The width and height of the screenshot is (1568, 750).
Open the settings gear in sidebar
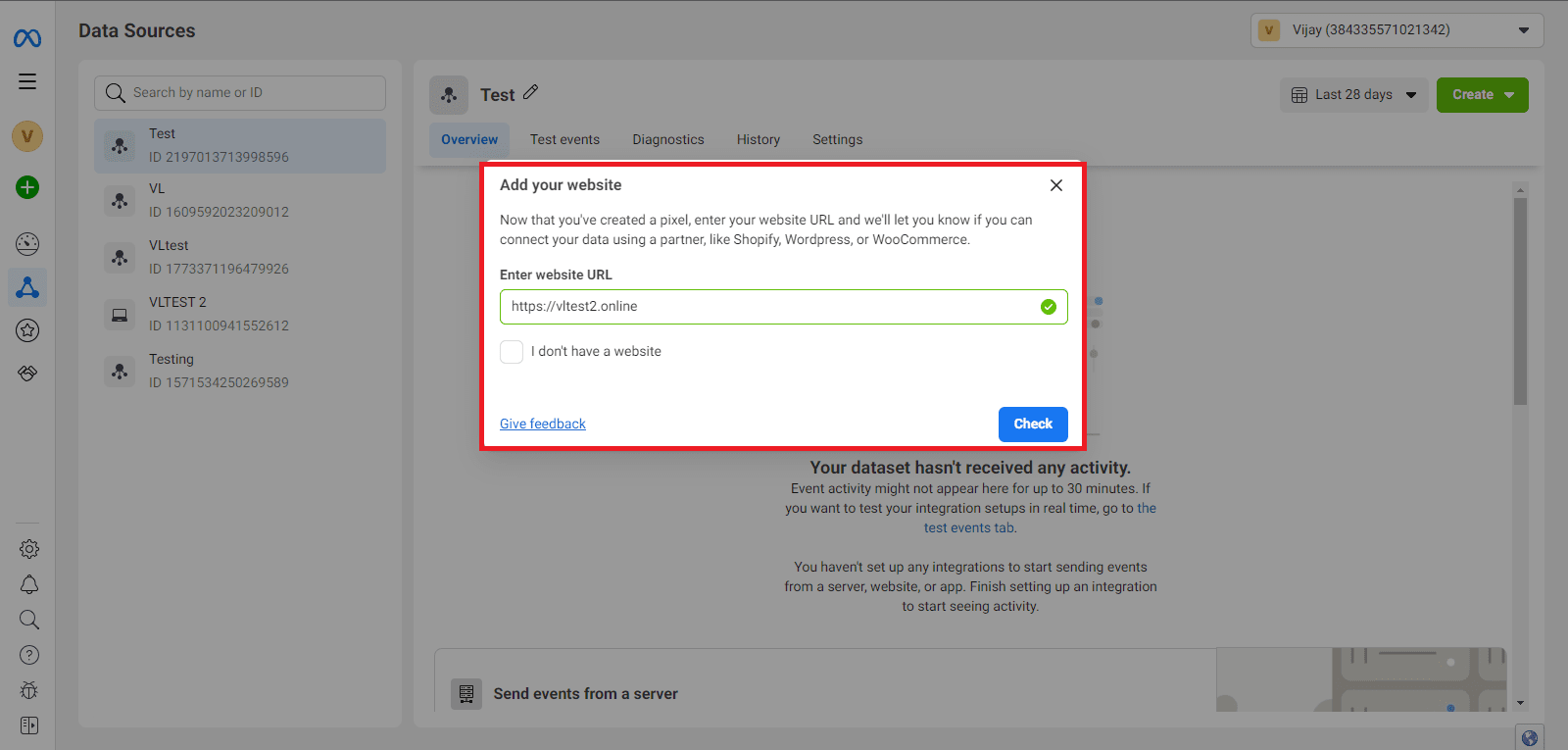point(29,549)
